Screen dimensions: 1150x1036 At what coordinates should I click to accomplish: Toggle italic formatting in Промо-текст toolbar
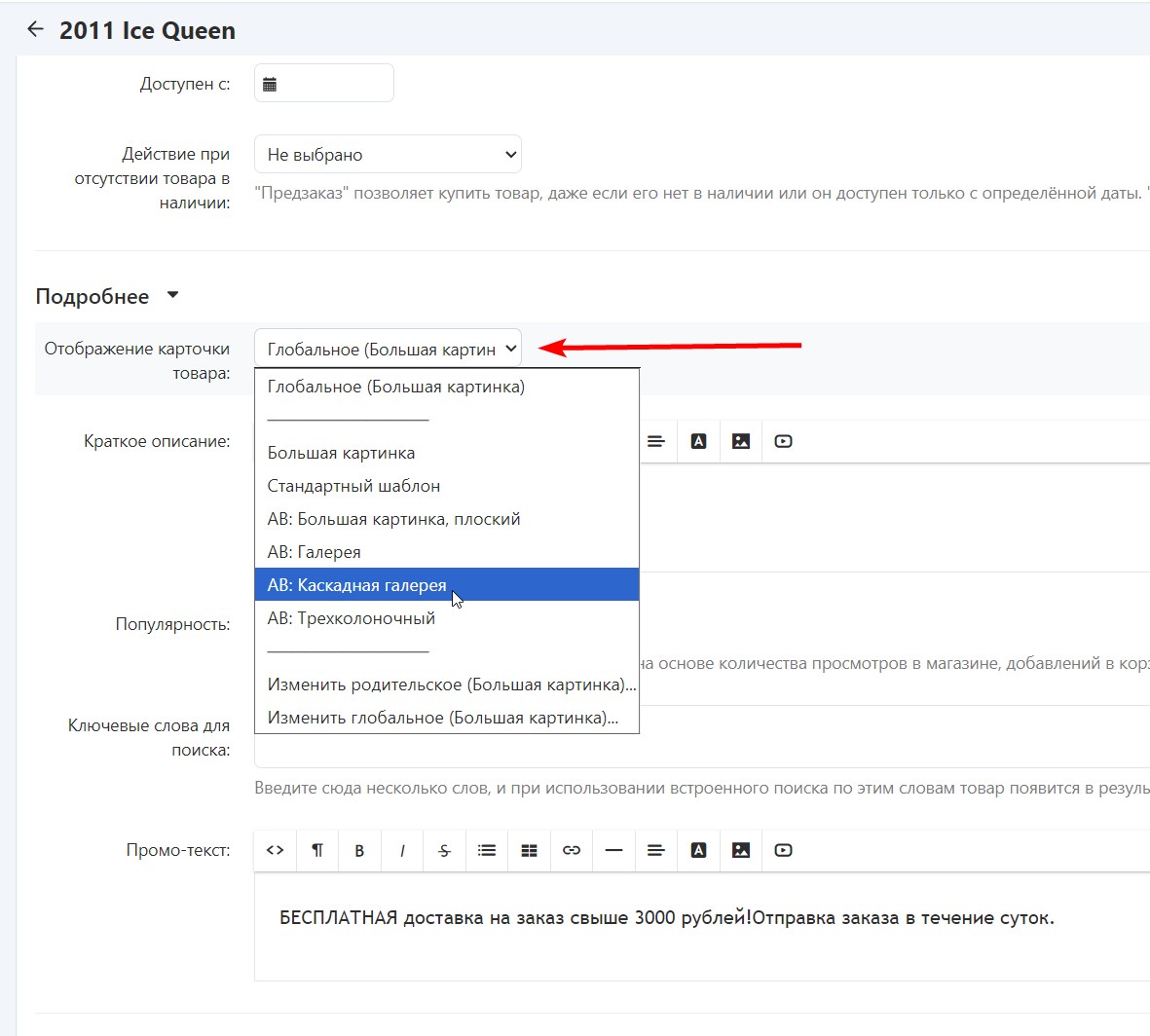coord(402,850)
